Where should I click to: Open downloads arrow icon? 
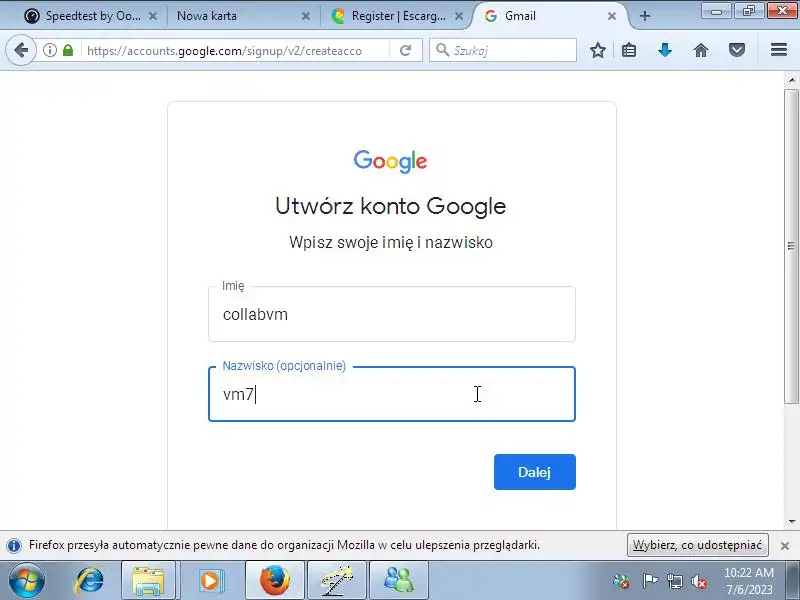pyautogui.click(x=665, y=50)
